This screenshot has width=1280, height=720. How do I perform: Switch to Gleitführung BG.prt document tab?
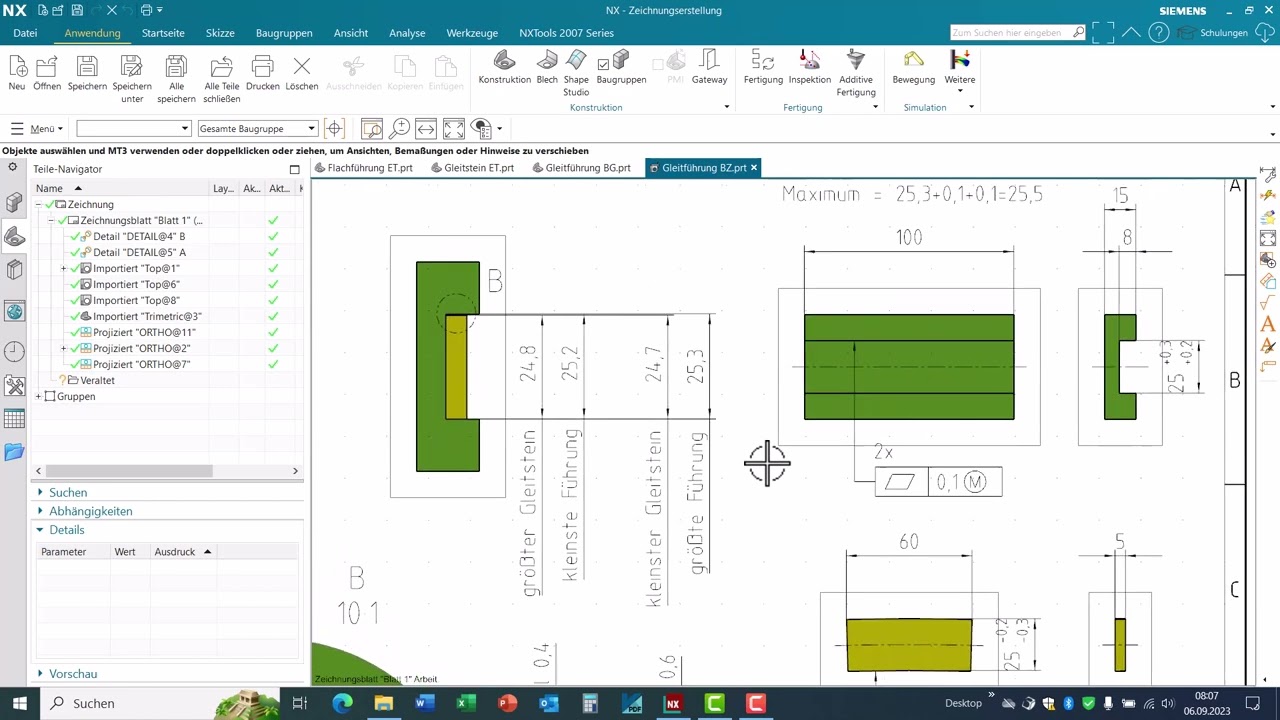[581, 168]
